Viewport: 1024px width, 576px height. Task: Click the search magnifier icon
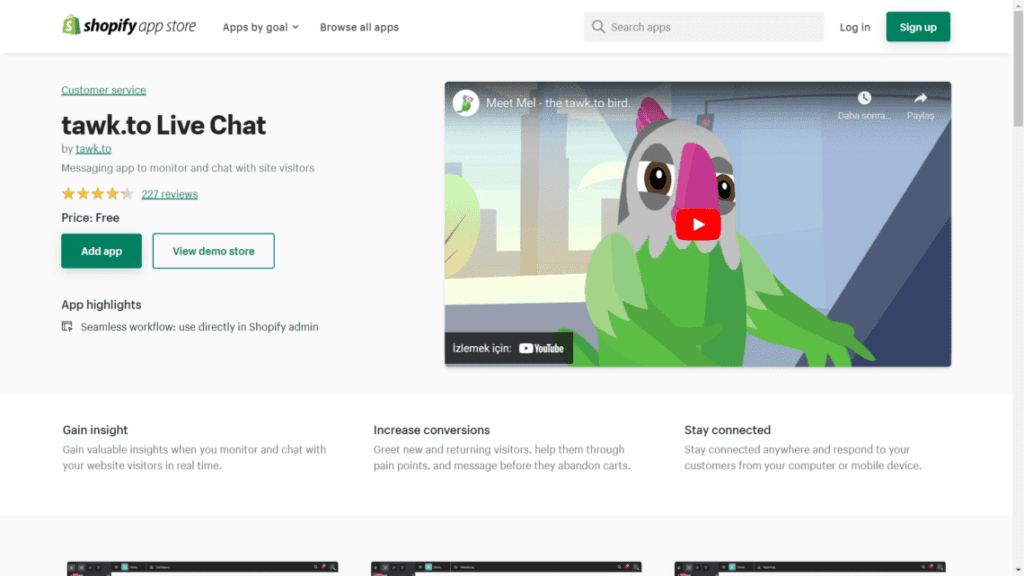pyautogui.click(x=598, y=27)
